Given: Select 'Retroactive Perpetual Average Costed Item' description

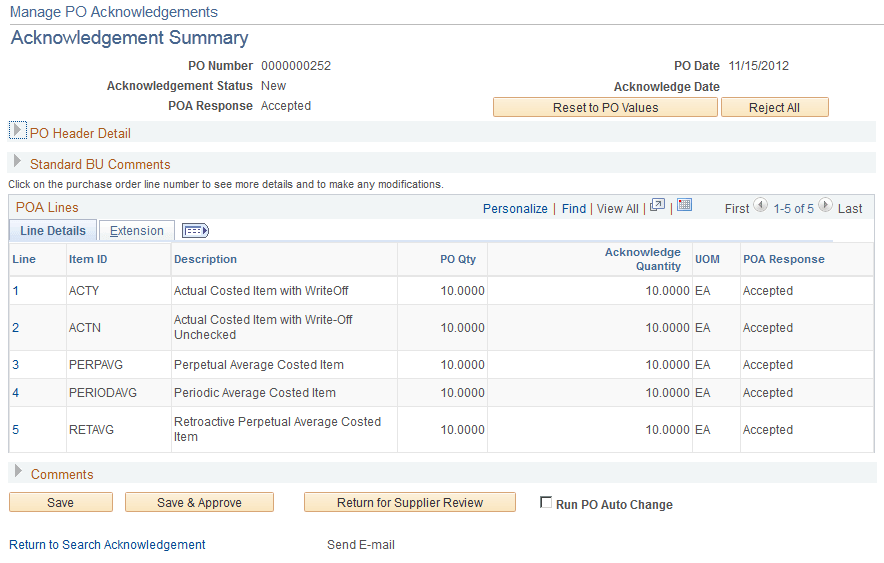Looking at the screenshot, I should 277,429.
